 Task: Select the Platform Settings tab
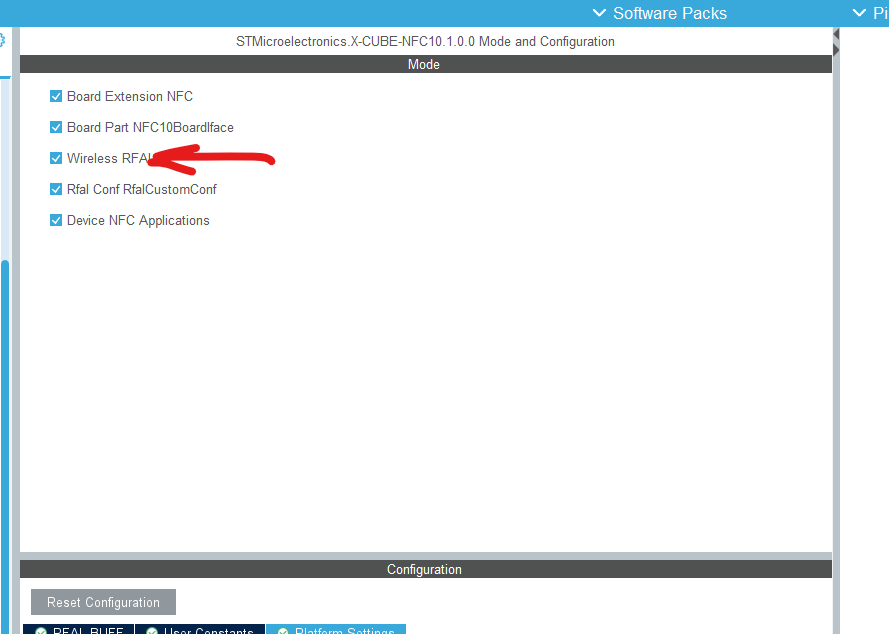tap(336, 629)
